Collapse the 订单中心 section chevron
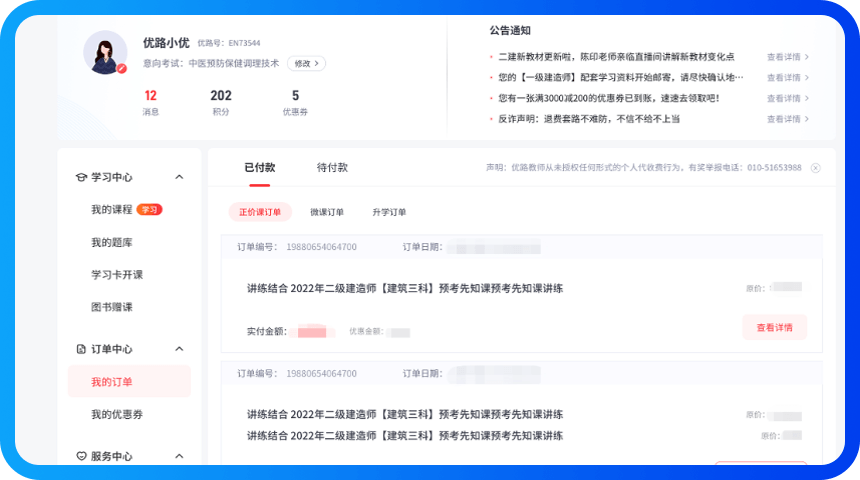The width and height of the screenshot is (860, 480). (179, 349)
